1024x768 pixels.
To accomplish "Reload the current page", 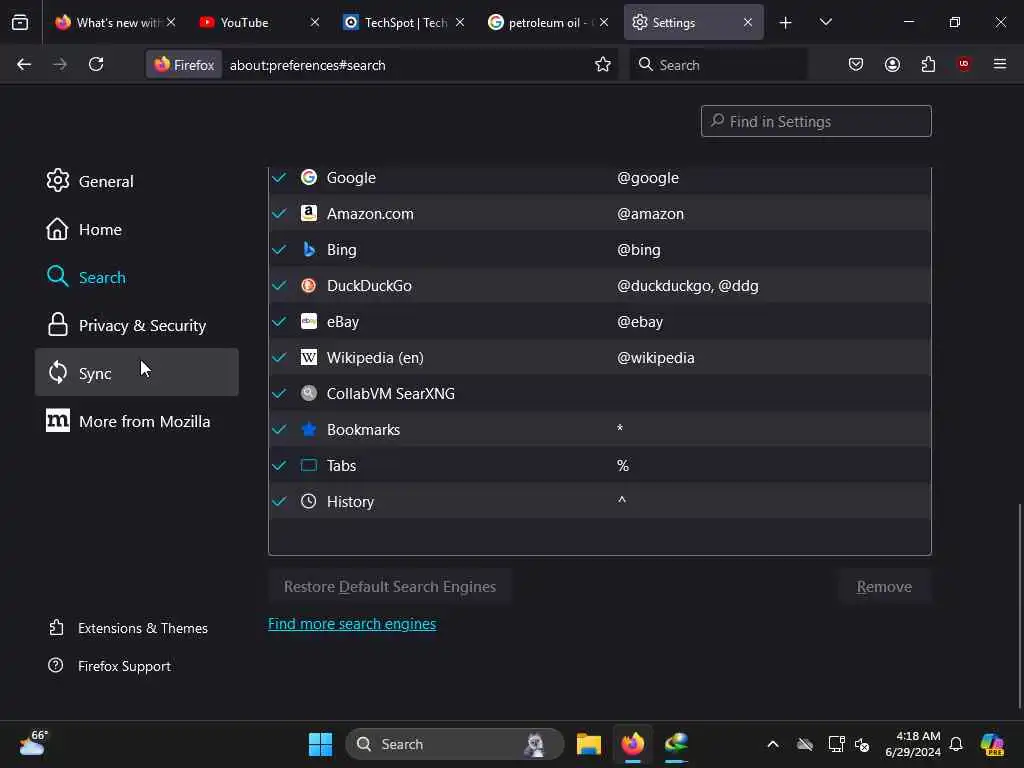I will coord(96,64).
